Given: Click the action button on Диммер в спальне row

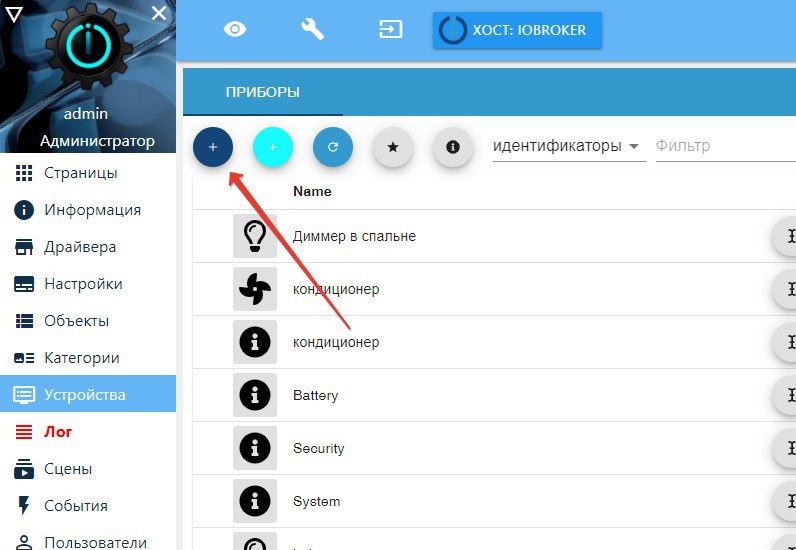Looking at the screenshot, I should pyautogui.click(x=784, y=236).
